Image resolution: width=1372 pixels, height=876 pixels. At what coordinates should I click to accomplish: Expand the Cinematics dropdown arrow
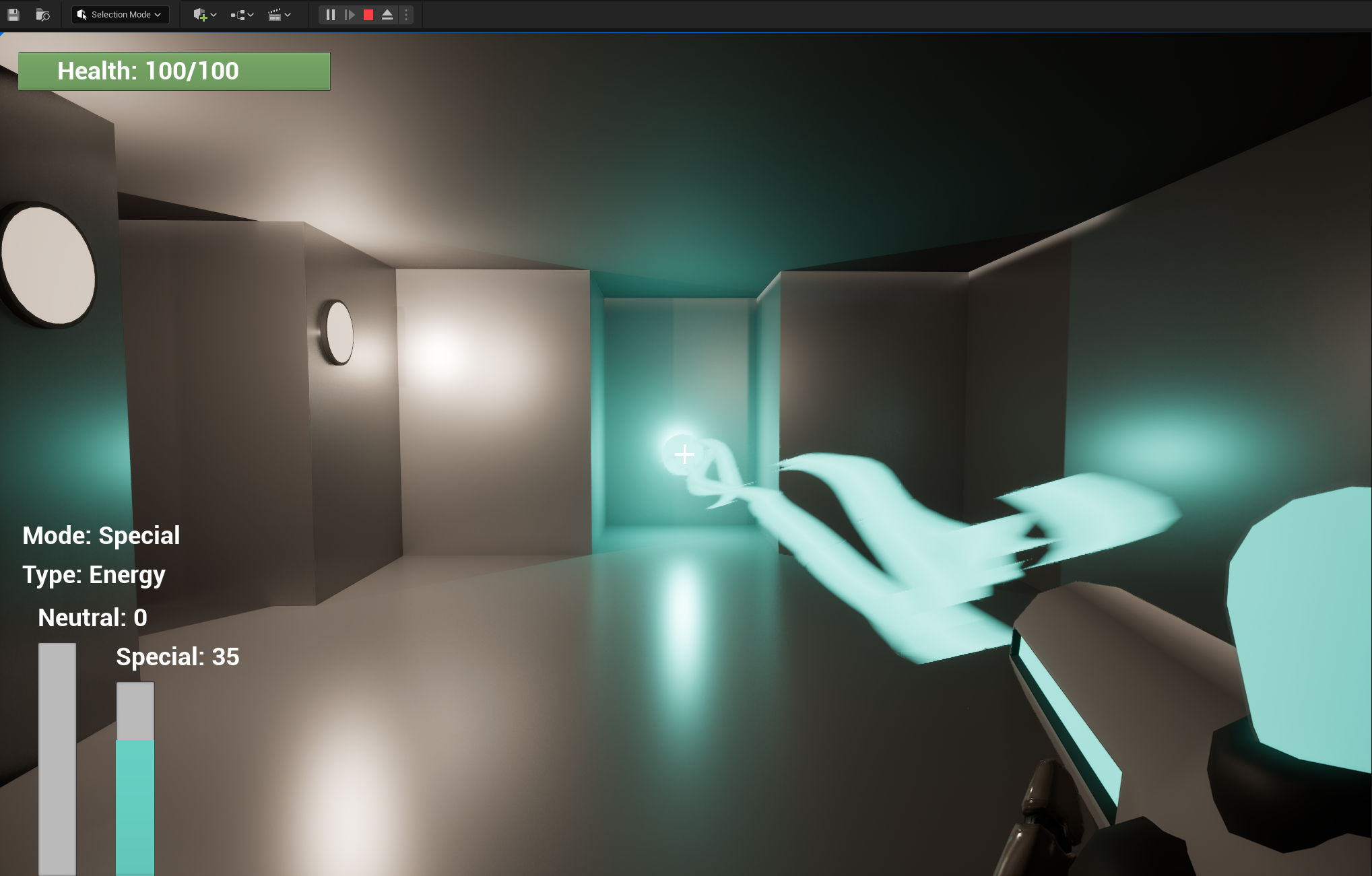click(x=288, y=14)
